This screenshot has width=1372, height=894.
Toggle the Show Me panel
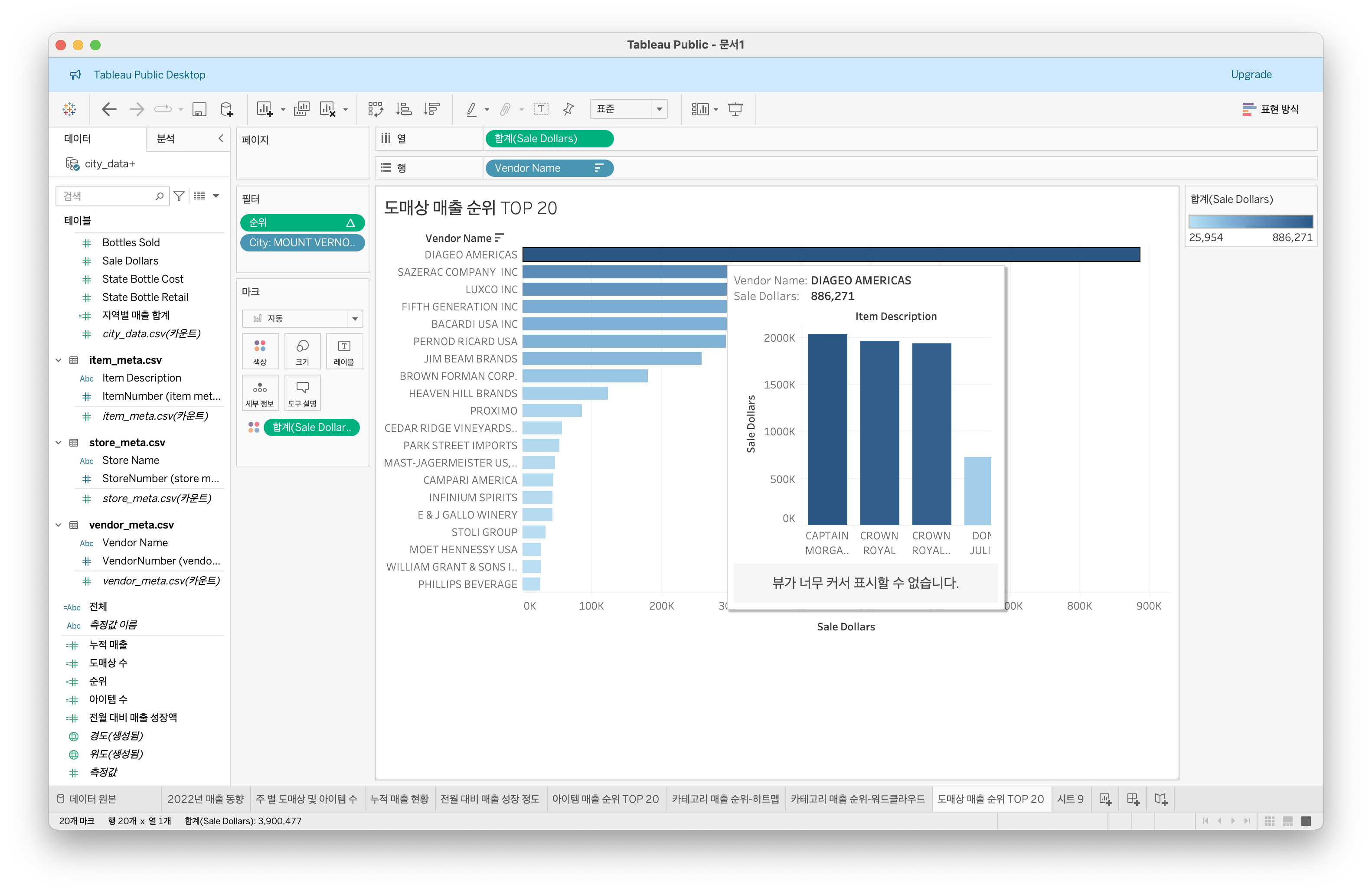[x=1271, y=109]
